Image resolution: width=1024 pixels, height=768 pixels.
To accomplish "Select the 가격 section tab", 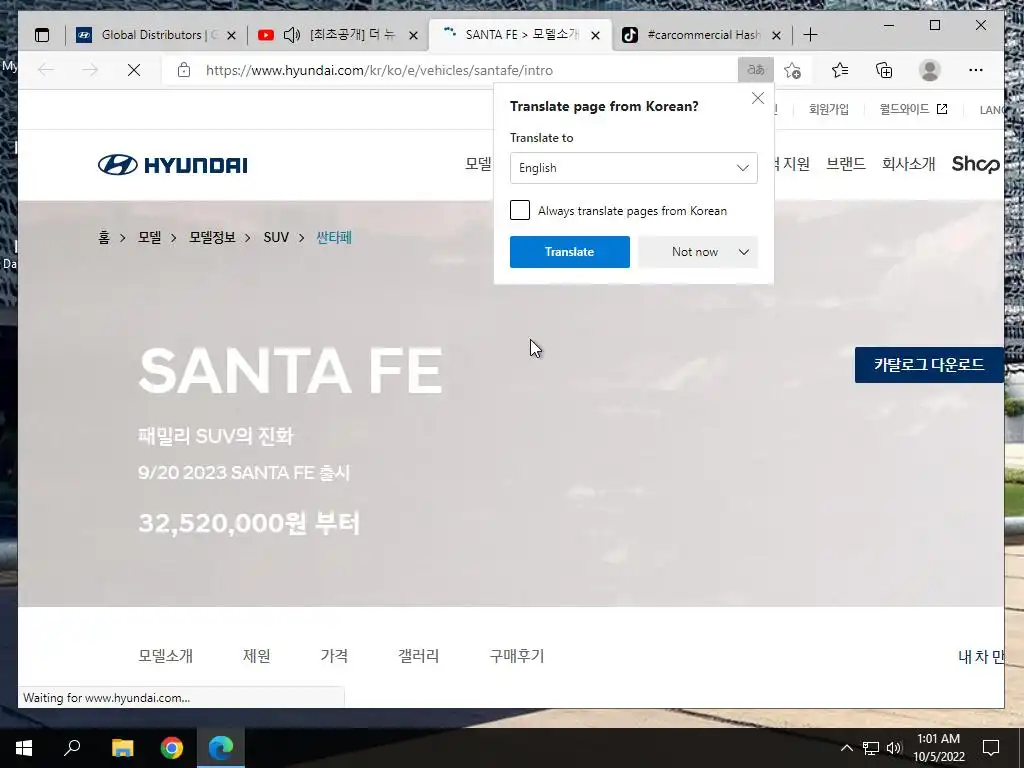I will click(334, 656).
